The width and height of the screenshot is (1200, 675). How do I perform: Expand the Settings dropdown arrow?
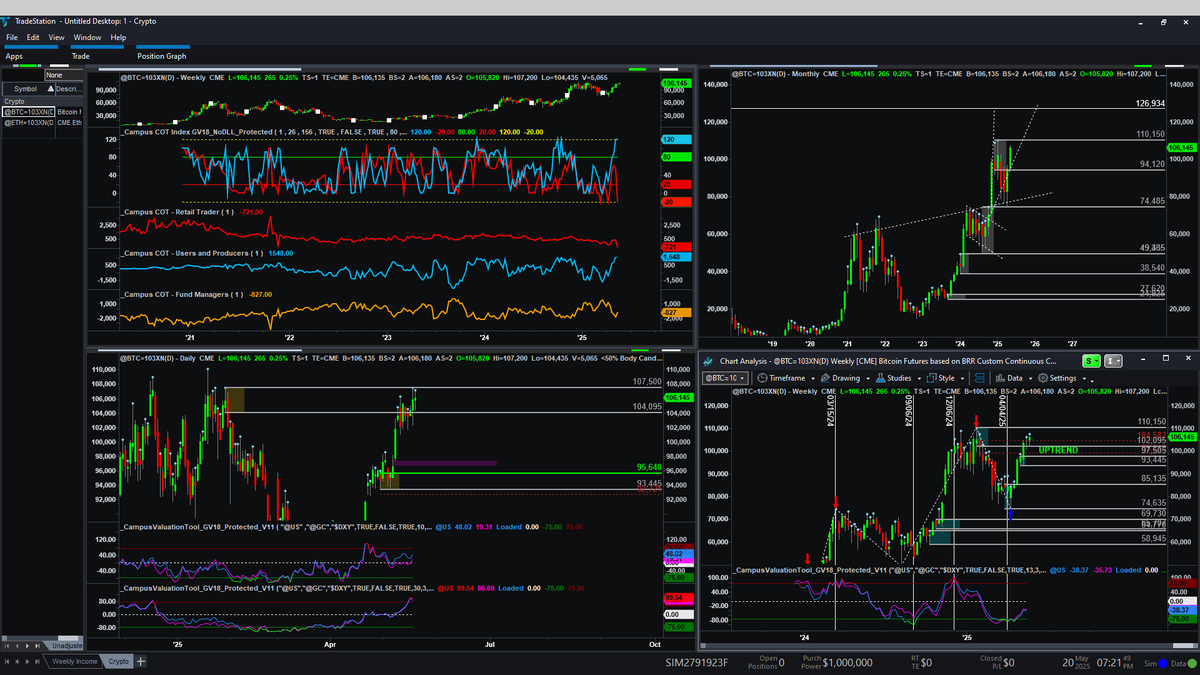pyautogui.click(x=1084, y=378)
